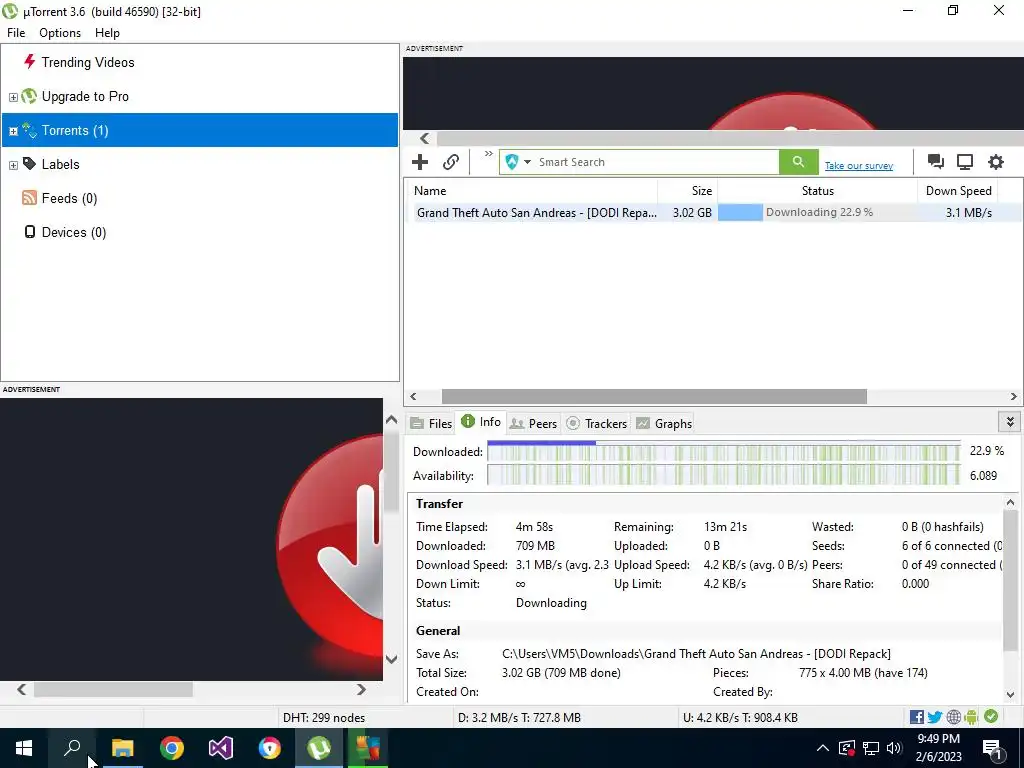1024x768 pixels.
Task: Click the taskbar clock 9:49 PM
Action: pyautogui.click(x=938, y=748)
